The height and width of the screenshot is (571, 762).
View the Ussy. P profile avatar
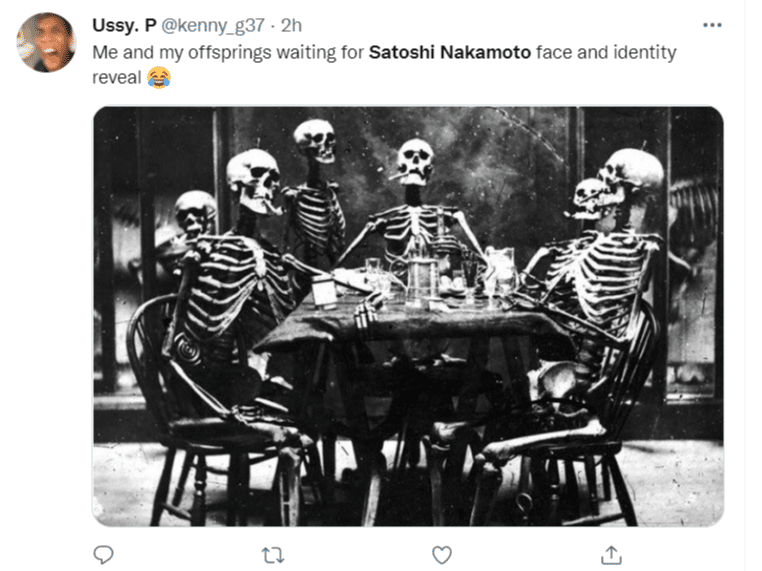pos(46,42)
